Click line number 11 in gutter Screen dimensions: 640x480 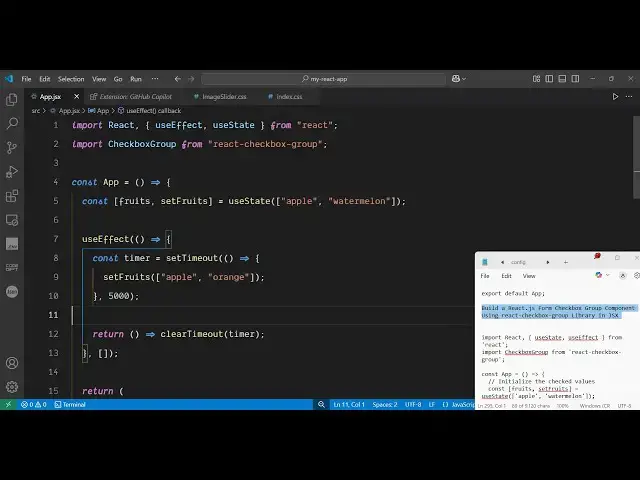pos(53,315)
